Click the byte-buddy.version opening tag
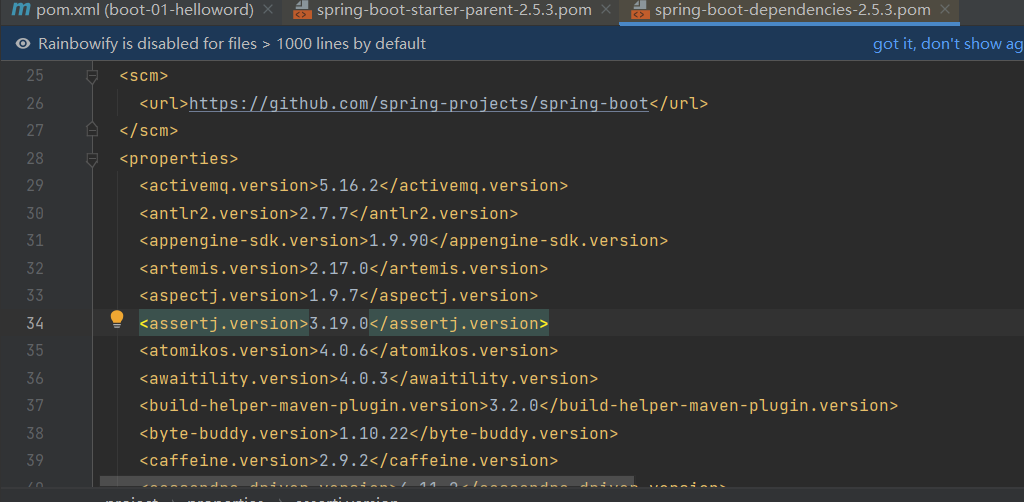The width and height of the screenshot is (1024, 502). (x=235, y=433)
